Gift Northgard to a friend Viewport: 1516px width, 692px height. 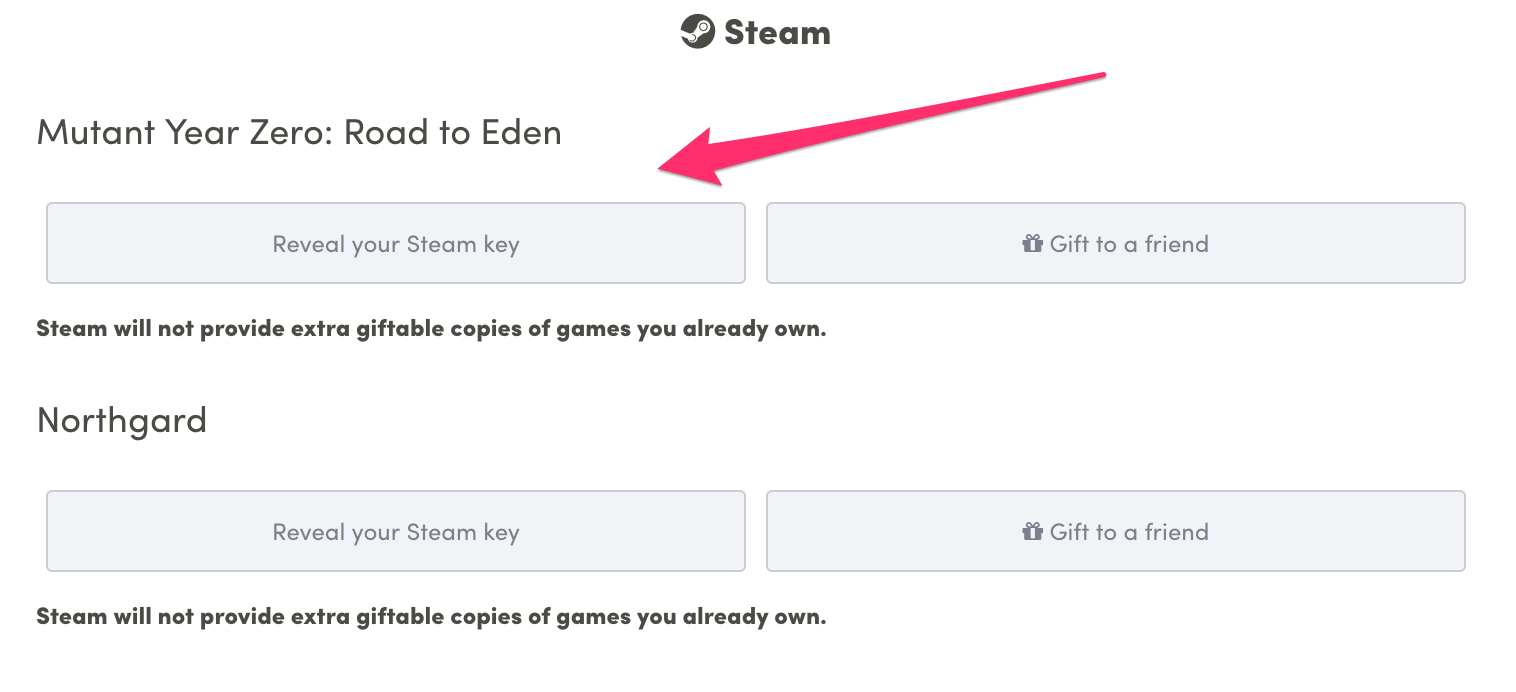(1116, 531)
